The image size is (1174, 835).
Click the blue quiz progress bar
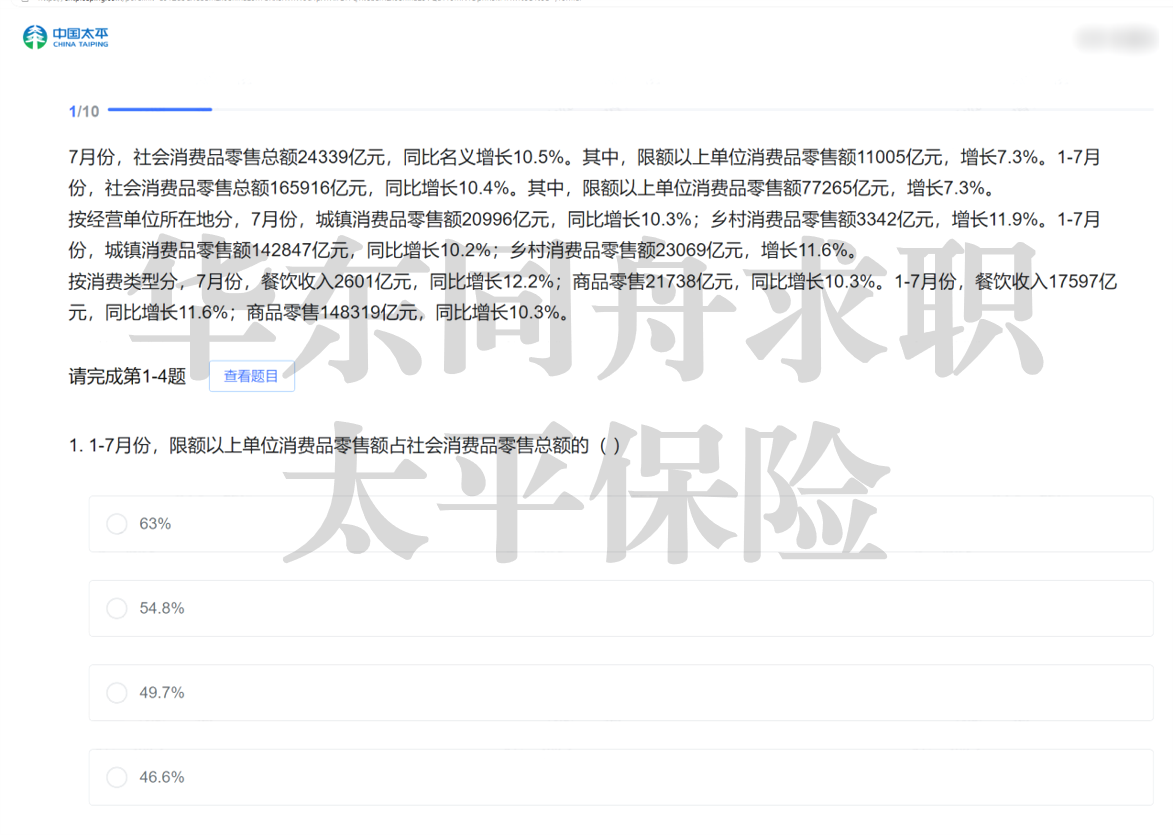click(160, 109)
